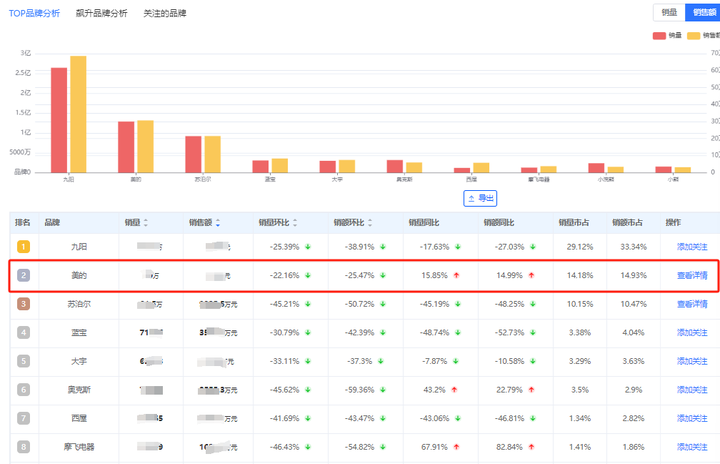Click rank 2 badge for 美的
Viewport: 720px width, 464px height.
tap(23, 275)
